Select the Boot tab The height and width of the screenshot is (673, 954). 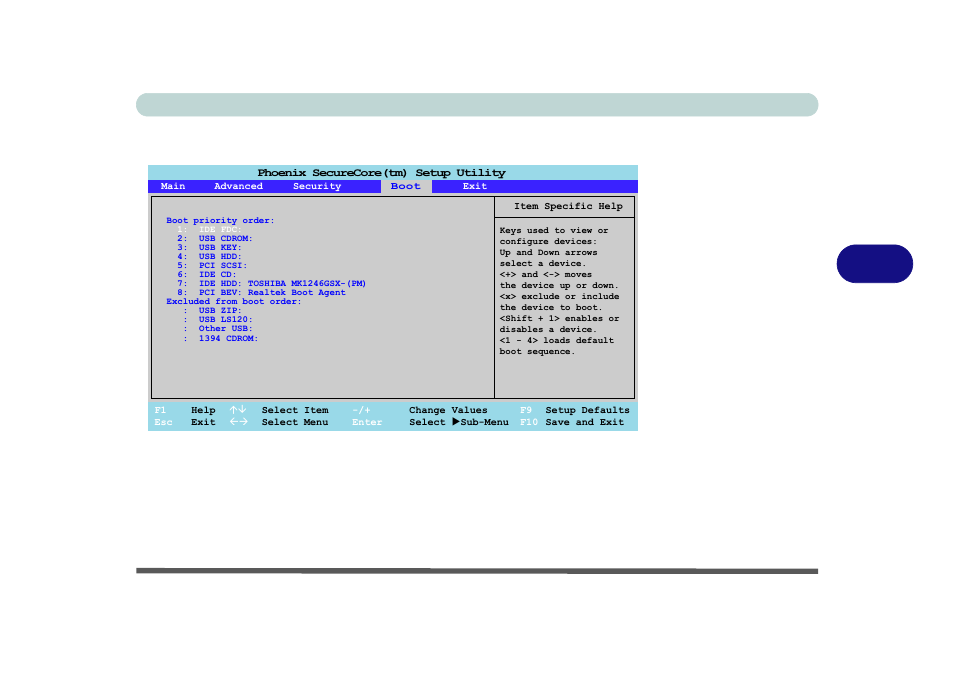406,186
